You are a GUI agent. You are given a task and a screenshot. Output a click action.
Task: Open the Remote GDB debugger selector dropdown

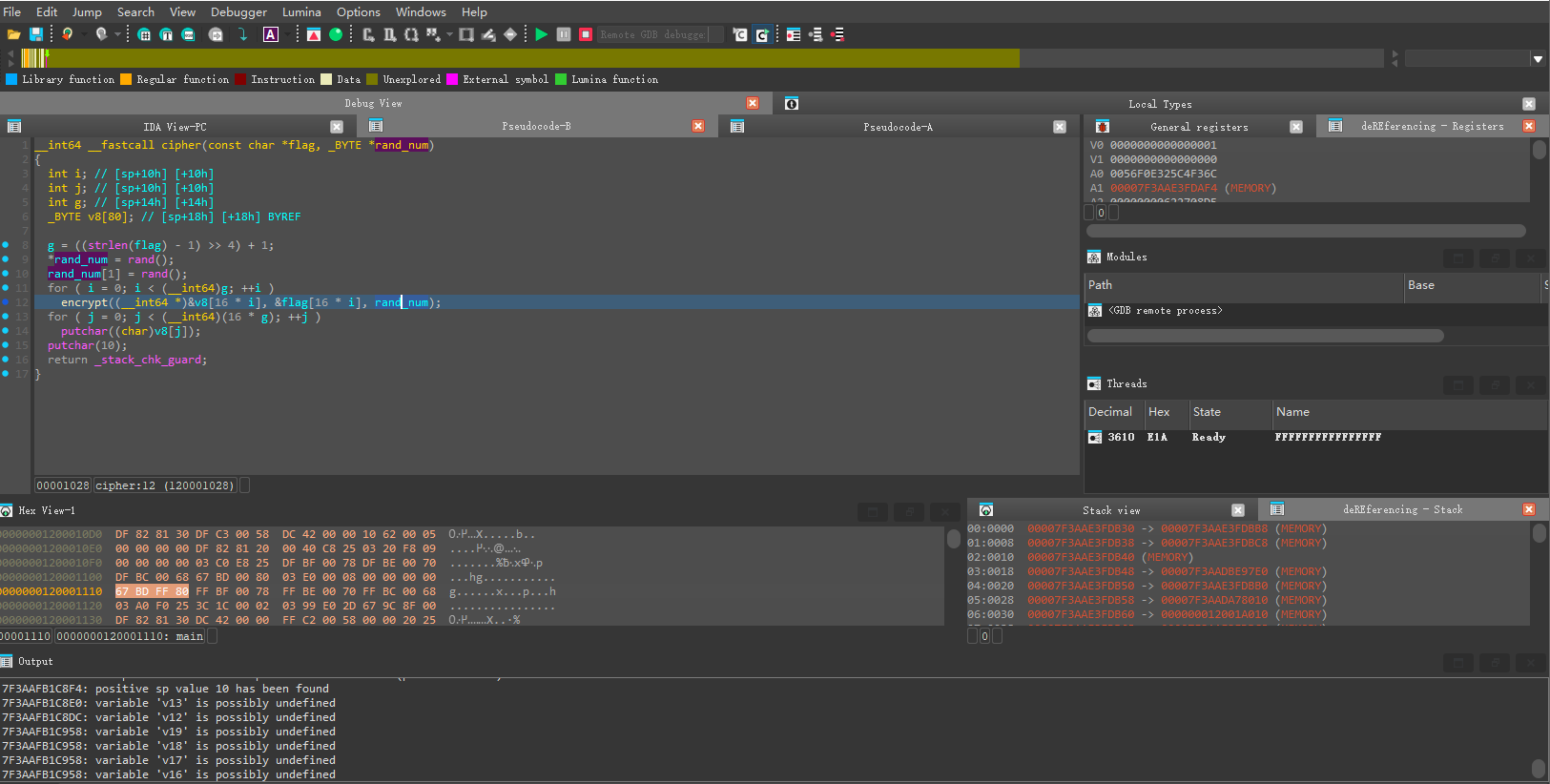[x=660, y=34]
